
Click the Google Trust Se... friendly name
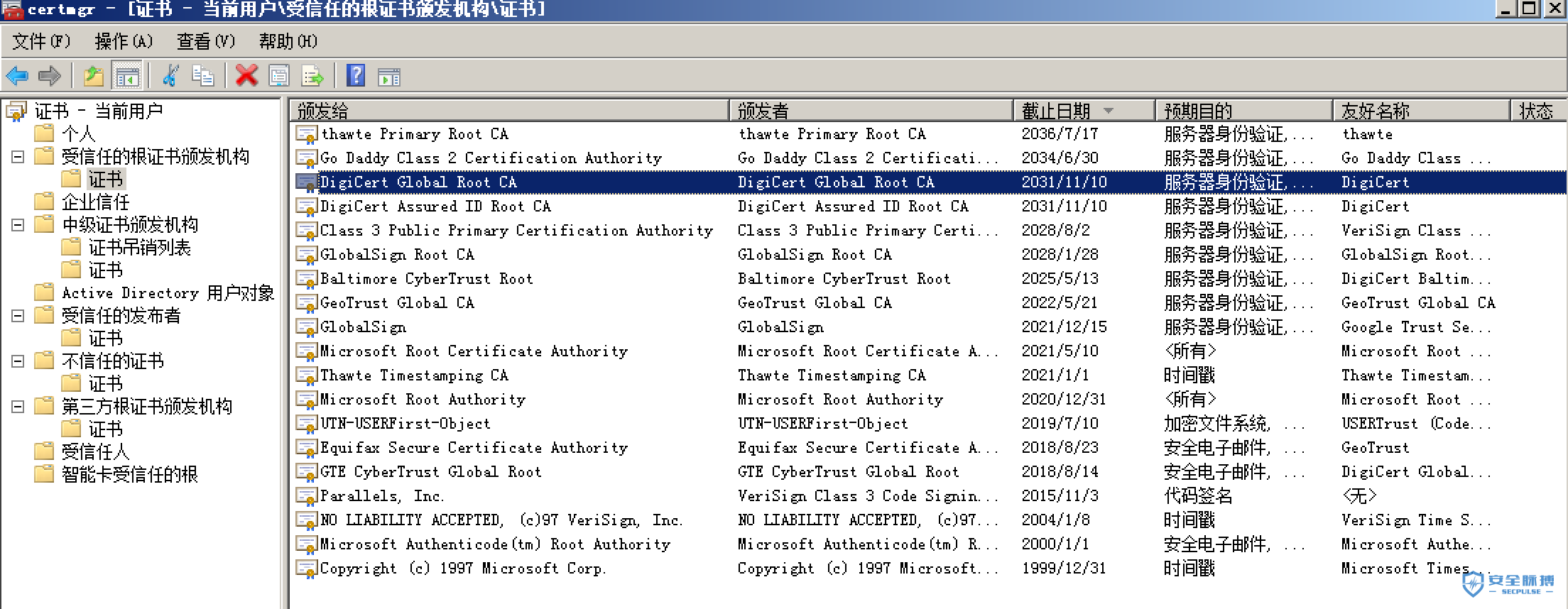click(1416, 327)
